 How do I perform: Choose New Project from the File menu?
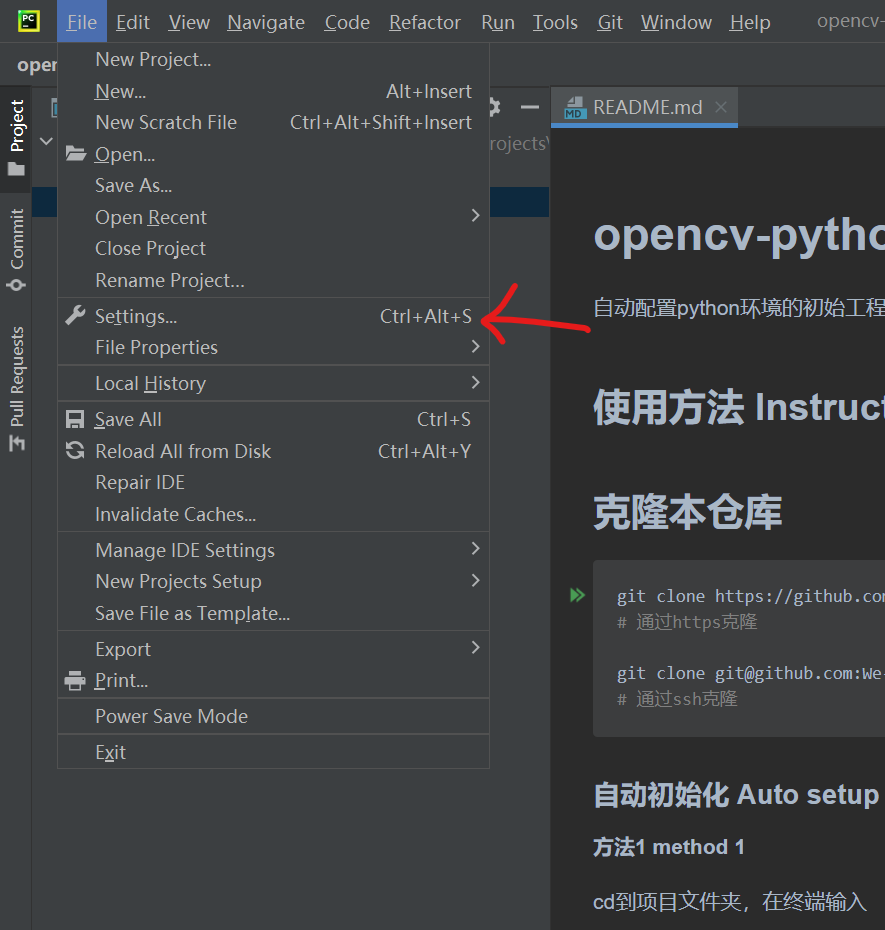153,60
